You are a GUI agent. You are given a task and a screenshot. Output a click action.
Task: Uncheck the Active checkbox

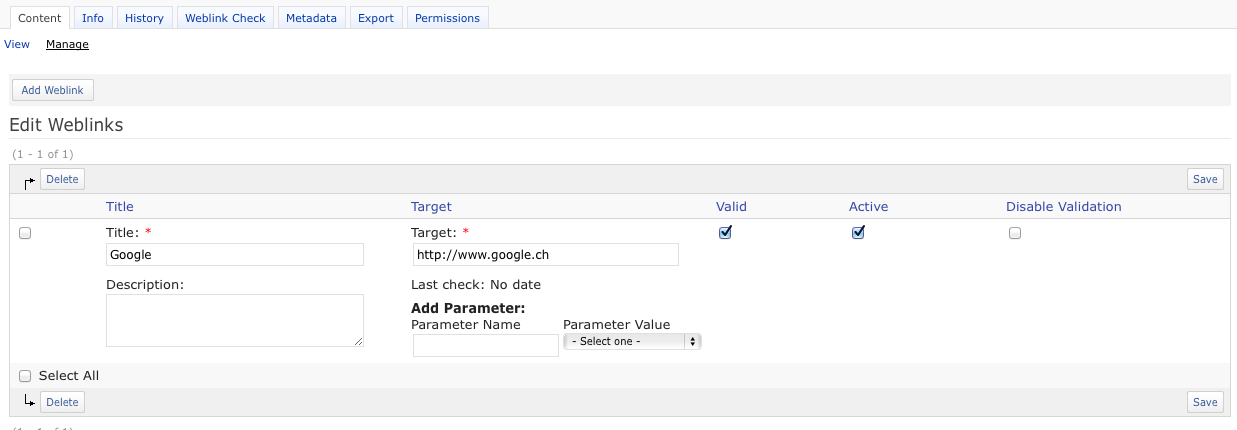click(858, 233)
